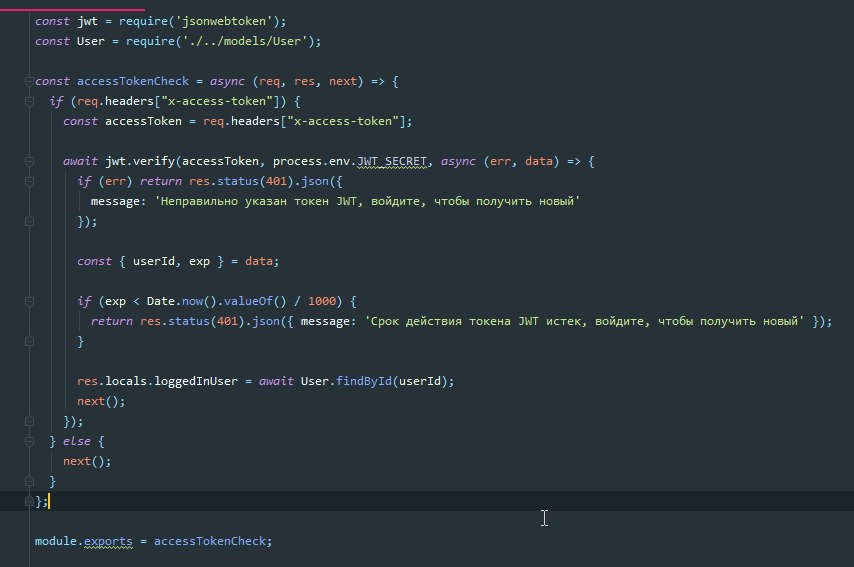854x567 pixels.
Task: Click next(); inside the else block
Action: click(x=87, y=461)
